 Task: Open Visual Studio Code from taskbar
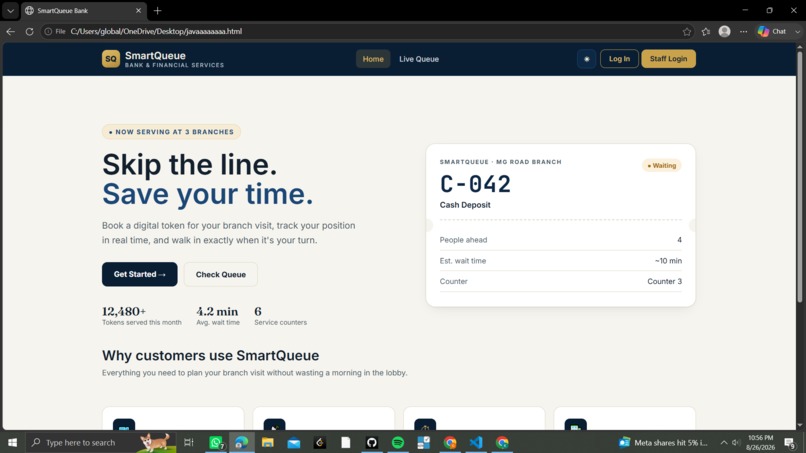coord(476,442)
